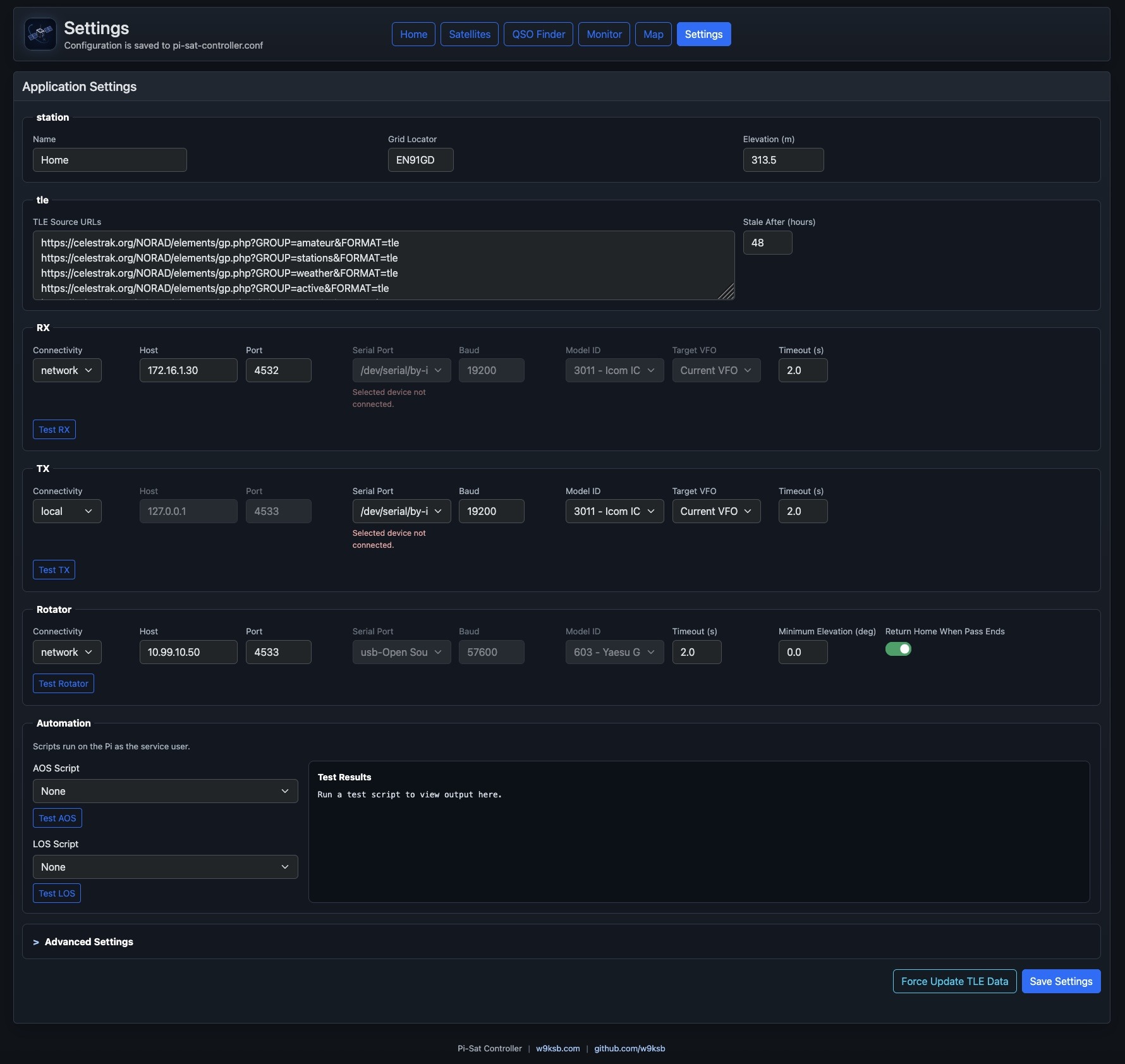1125x1064 pixels.
Task: Switch to the Monitor tab
Action: [x=604, y=34]
